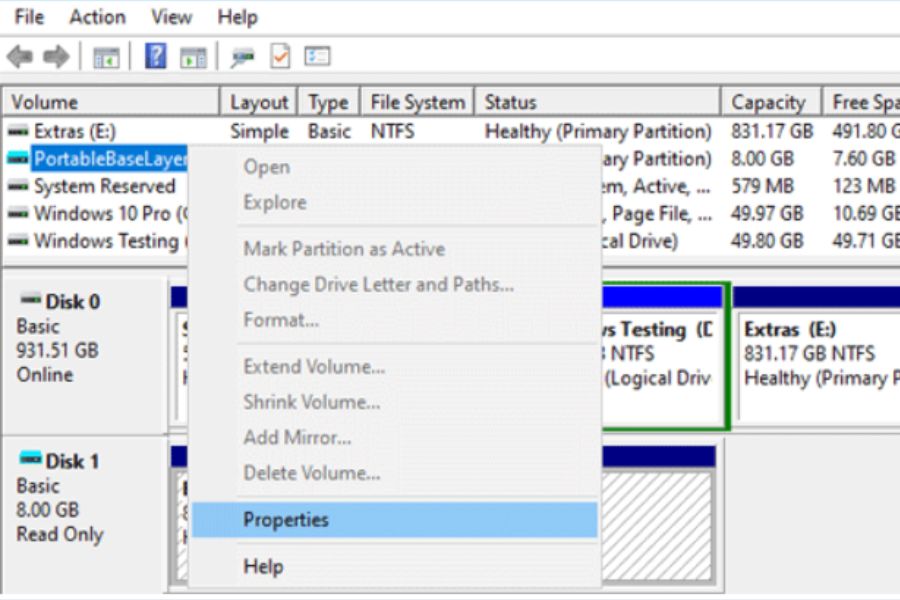The image size is (900, 600).
Task: Click the Extras (E:) partition block on Disk 0
Action: [815, 355]
